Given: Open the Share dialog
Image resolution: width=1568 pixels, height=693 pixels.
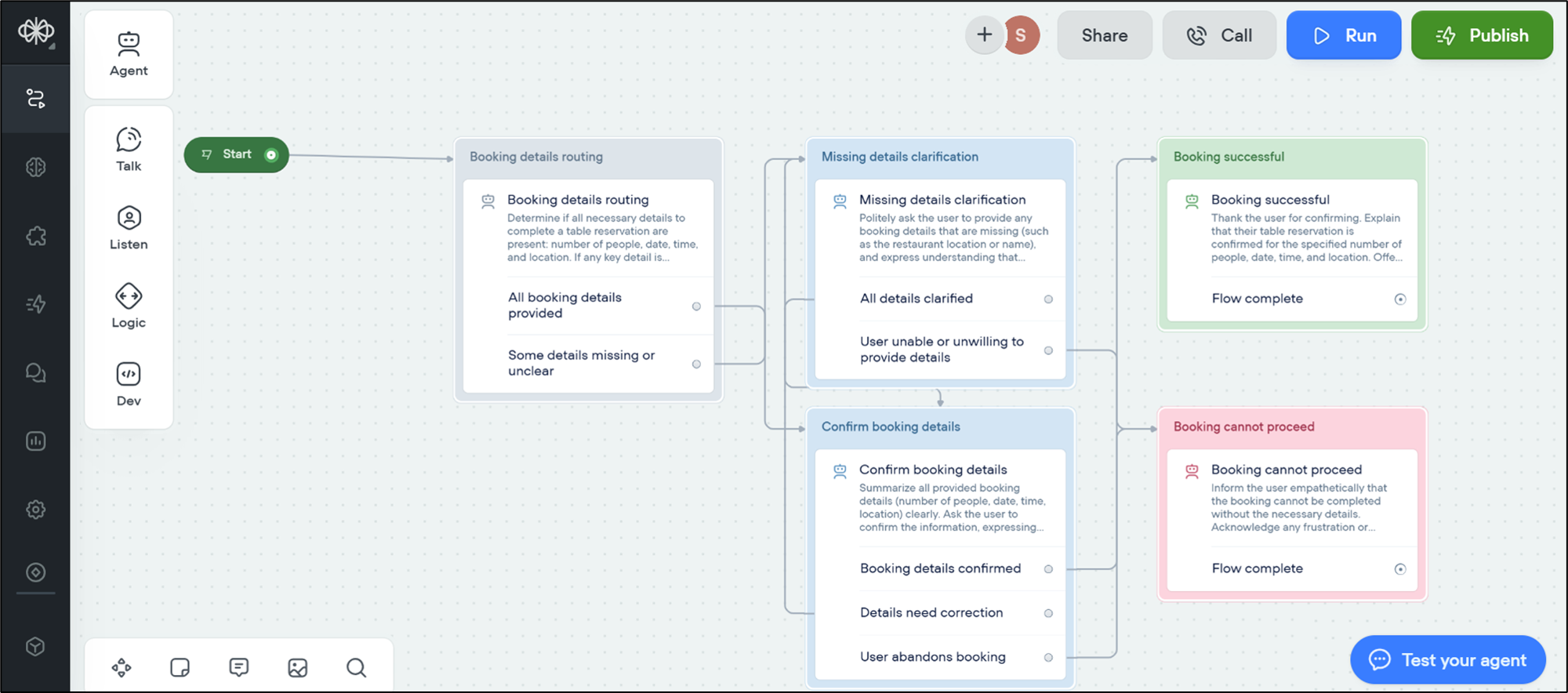Looking at the screenshot, I should pos(1105,35).
